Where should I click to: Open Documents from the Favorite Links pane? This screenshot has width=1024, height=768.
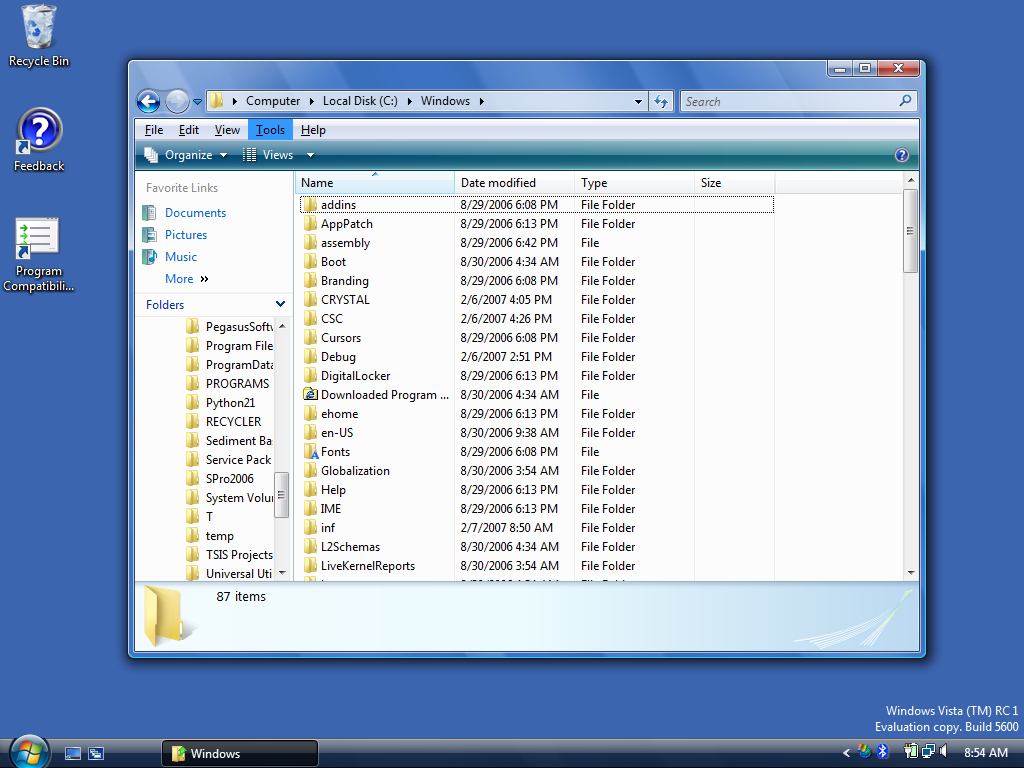coord(196,213)
